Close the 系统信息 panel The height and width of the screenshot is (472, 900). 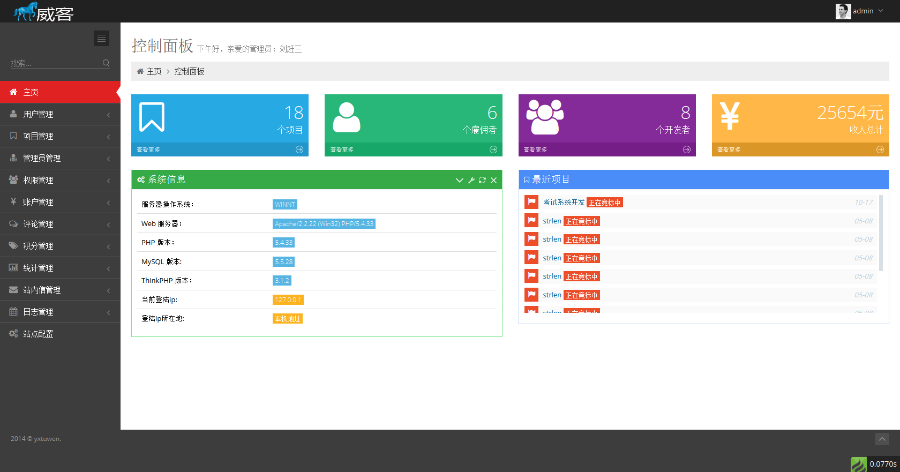[494, 180]
